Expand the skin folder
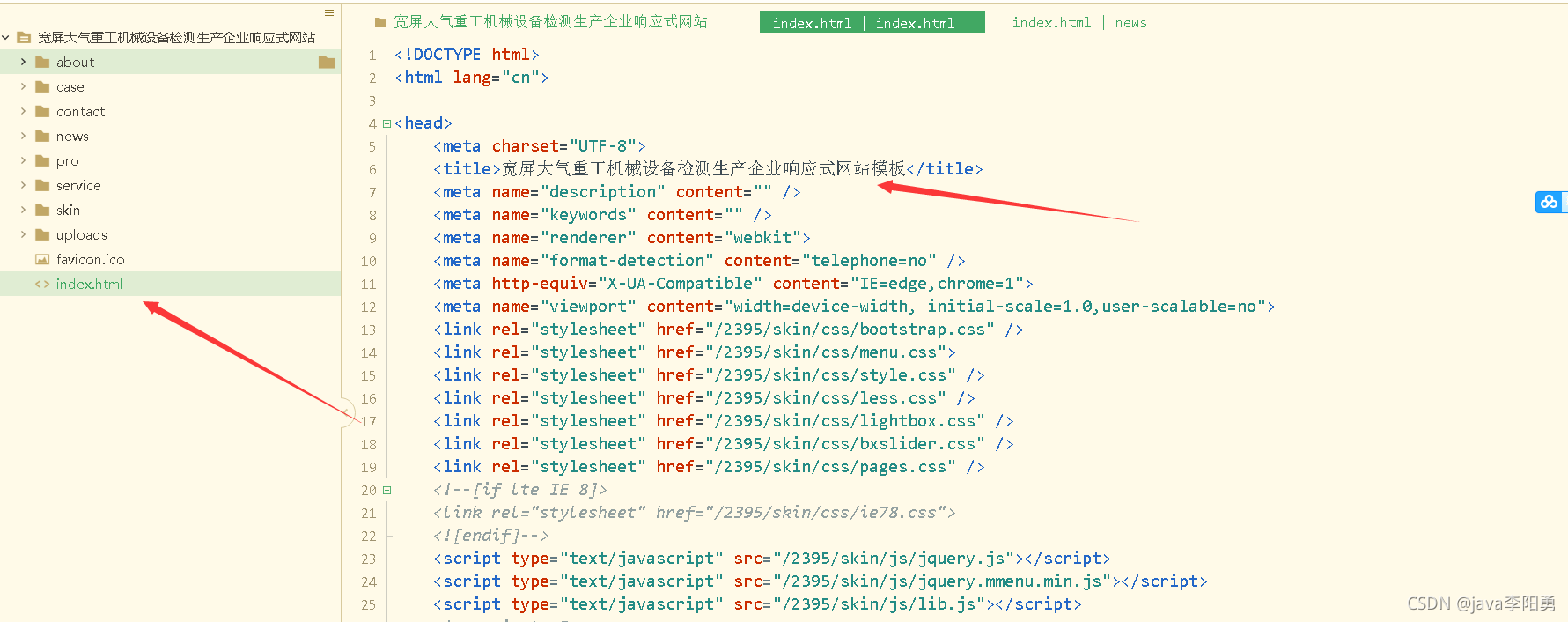Screen dimensions: 1568x622 coord(23,211)
